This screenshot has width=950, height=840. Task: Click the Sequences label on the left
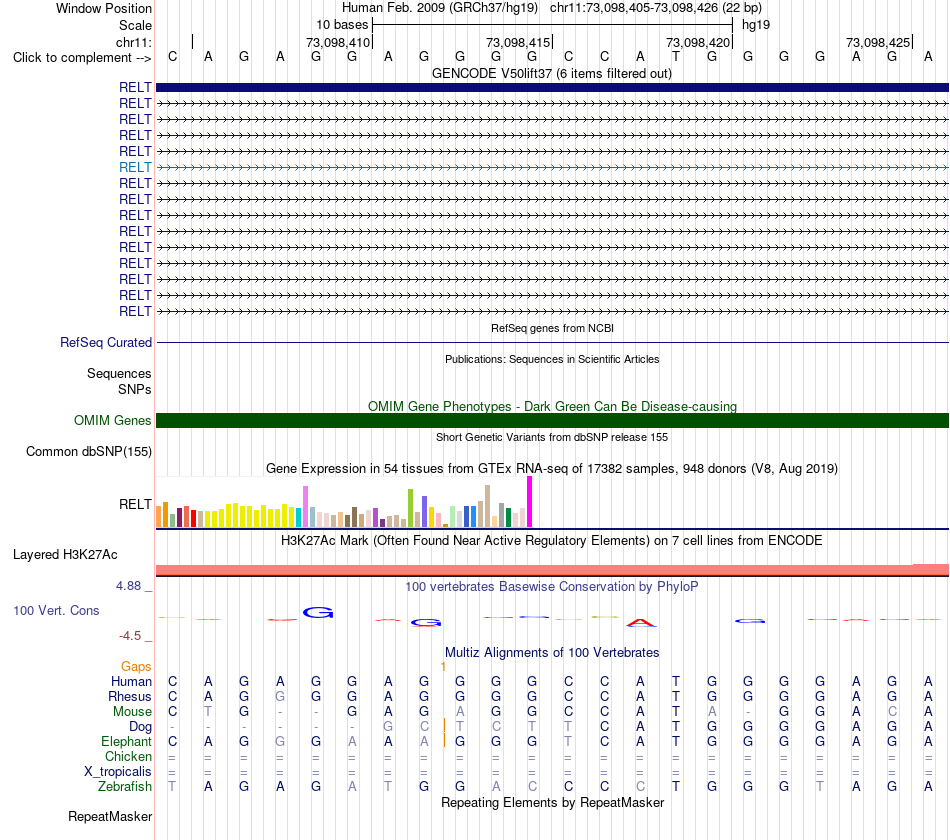119,373
